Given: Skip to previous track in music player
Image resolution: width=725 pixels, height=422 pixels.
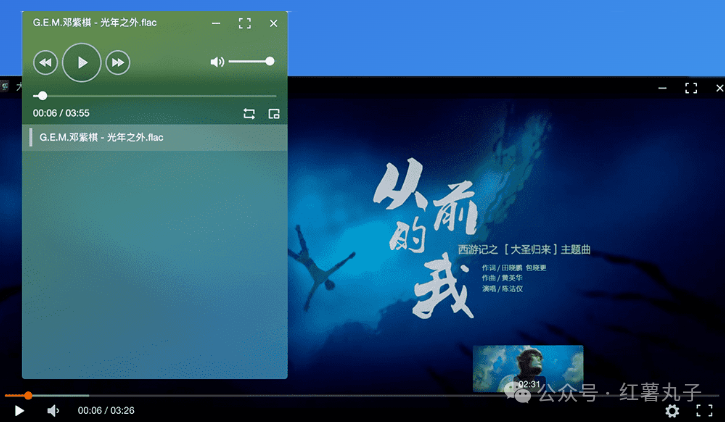Looking at the screenshot, I should click(x=45, y=62).
